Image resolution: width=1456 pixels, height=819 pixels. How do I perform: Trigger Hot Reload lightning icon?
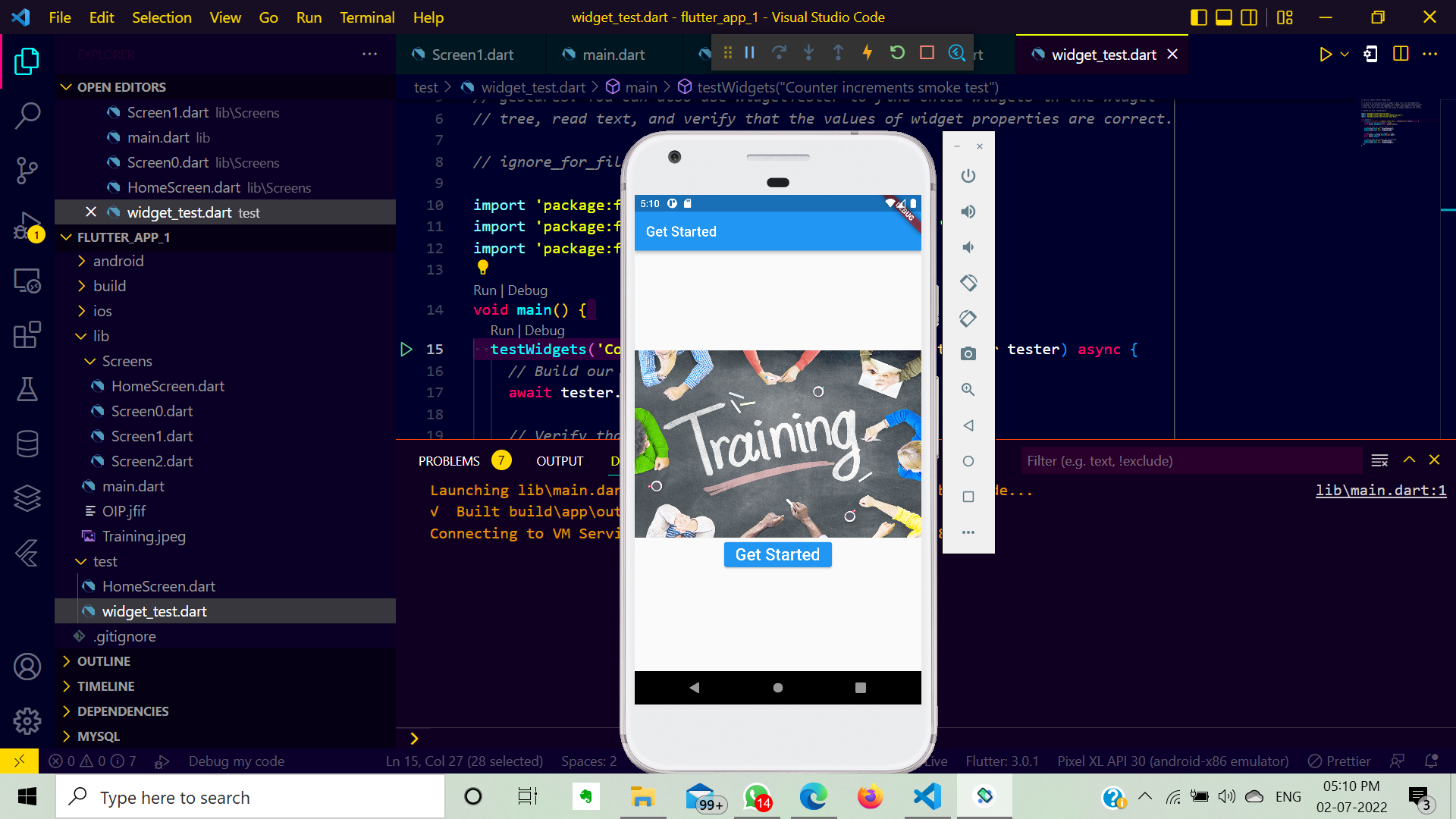pyautogui.click(x=868, y=52)
